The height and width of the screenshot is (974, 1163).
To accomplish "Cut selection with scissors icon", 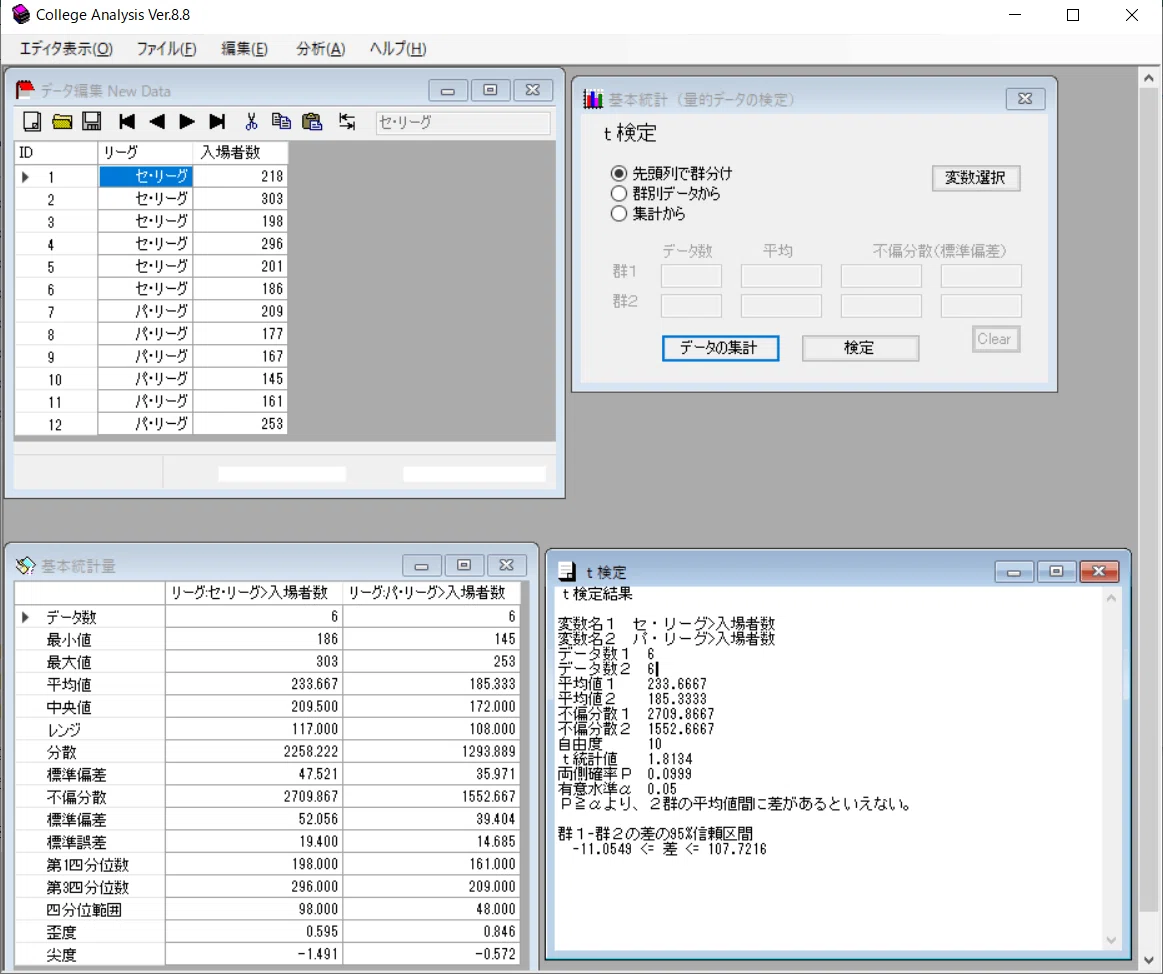I will [251, 122].
